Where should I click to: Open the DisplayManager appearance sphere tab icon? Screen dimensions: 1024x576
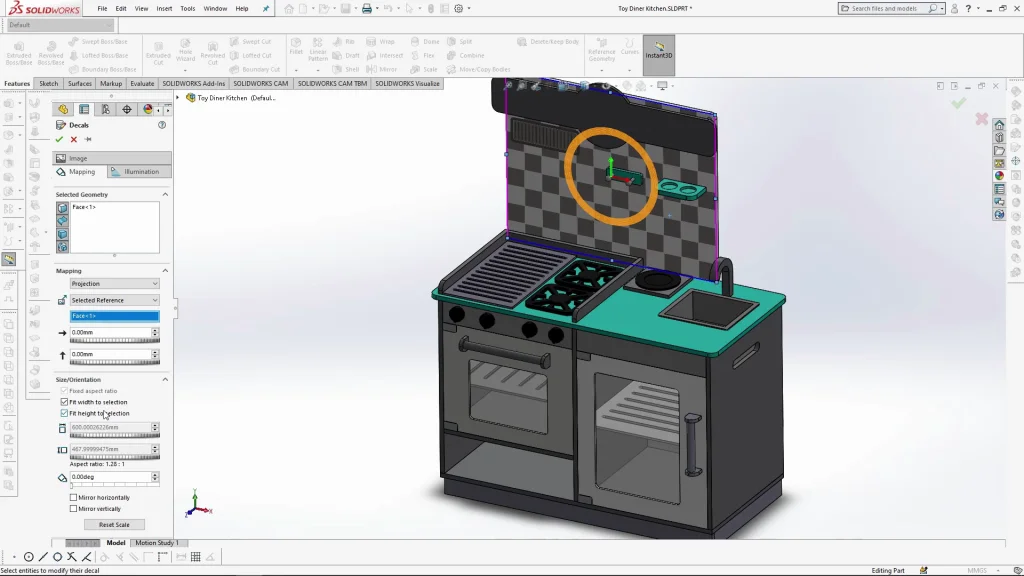click(148, 109)
